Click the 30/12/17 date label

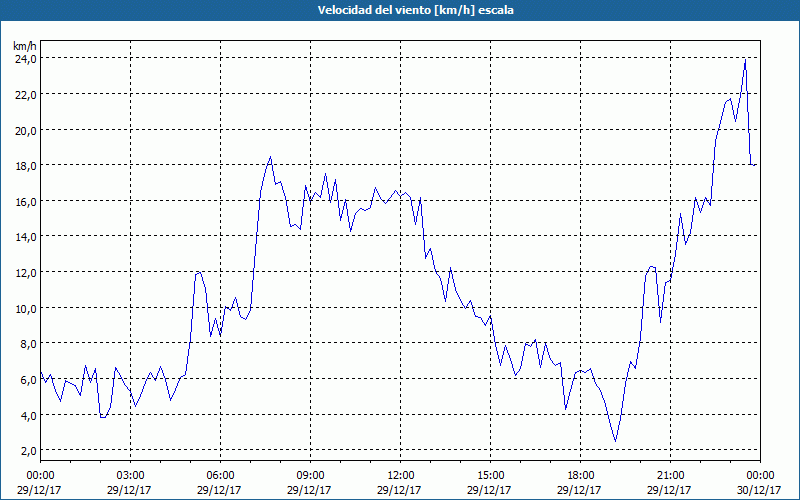click(x=760, y=490)
